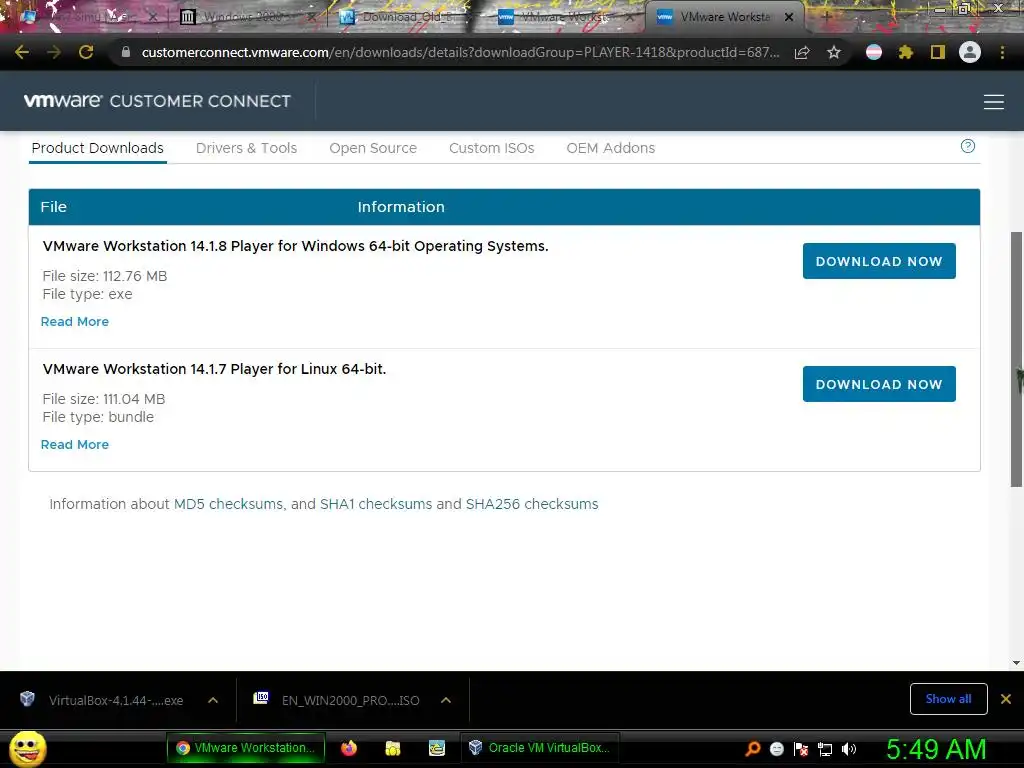Click the address bar URL
This screenshot has width=1024, height=768.
point(460,52)
